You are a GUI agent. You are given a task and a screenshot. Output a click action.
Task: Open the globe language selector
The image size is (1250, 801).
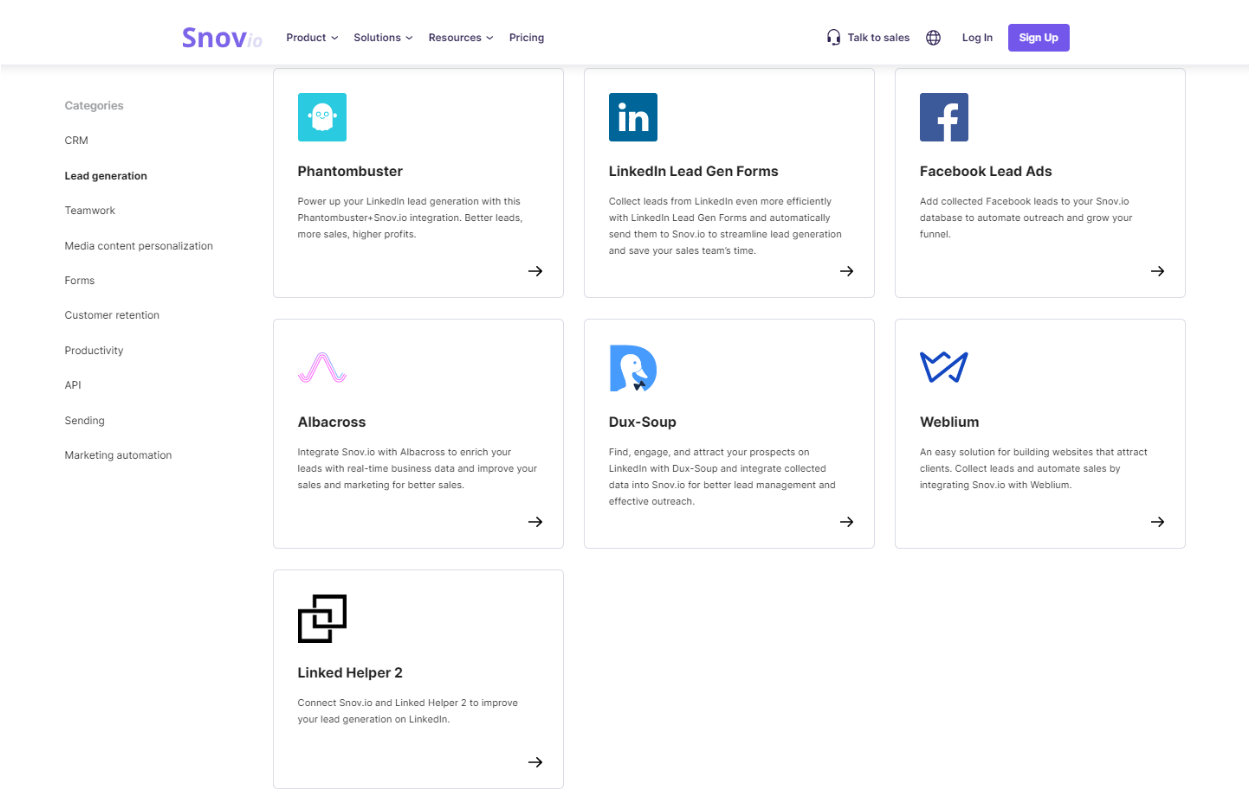point(933,38)
